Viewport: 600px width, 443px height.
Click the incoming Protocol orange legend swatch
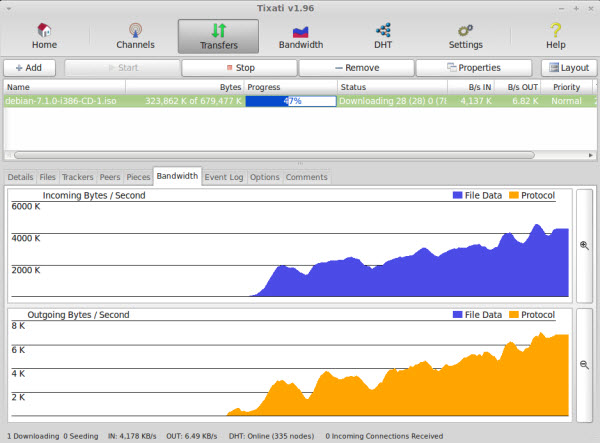(514, 195)
